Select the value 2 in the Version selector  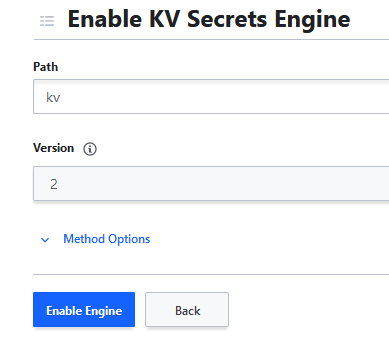54,184
